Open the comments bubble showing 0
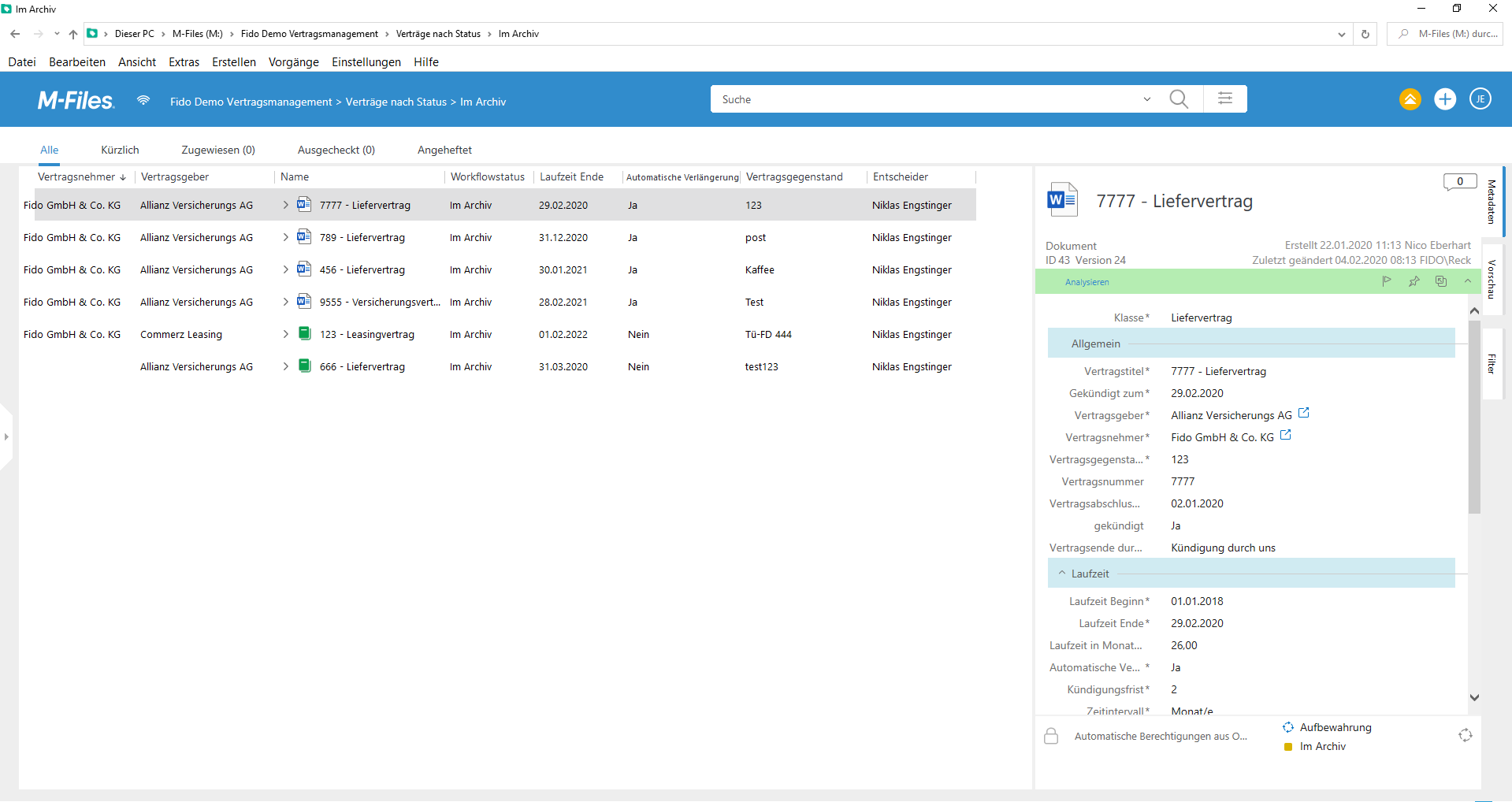This screenshot has width=1512, height=802. pos(1459,182)
